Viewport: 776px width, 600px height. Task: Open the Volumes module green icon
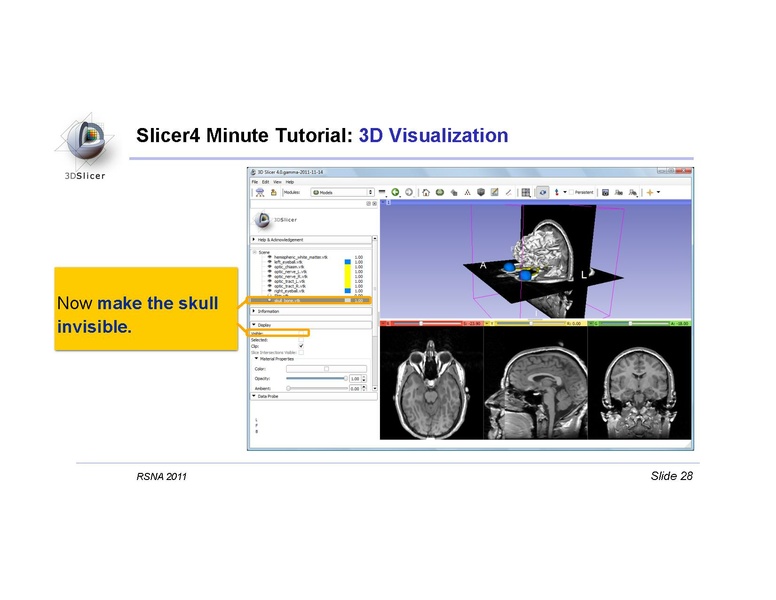[439, 192]
